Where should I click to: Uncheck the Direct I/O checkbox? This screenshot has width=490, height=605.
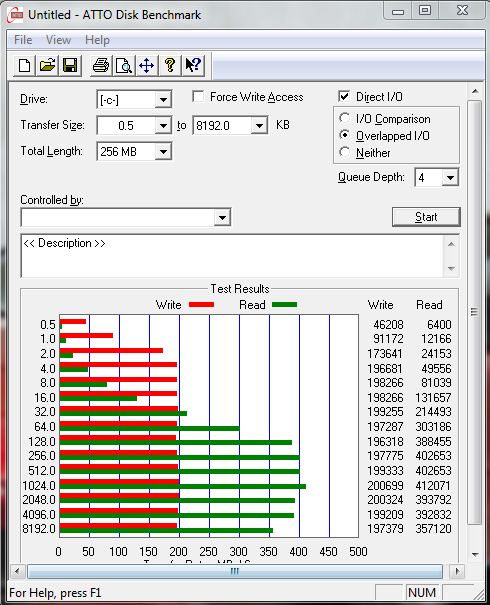(x=344, y=96)
